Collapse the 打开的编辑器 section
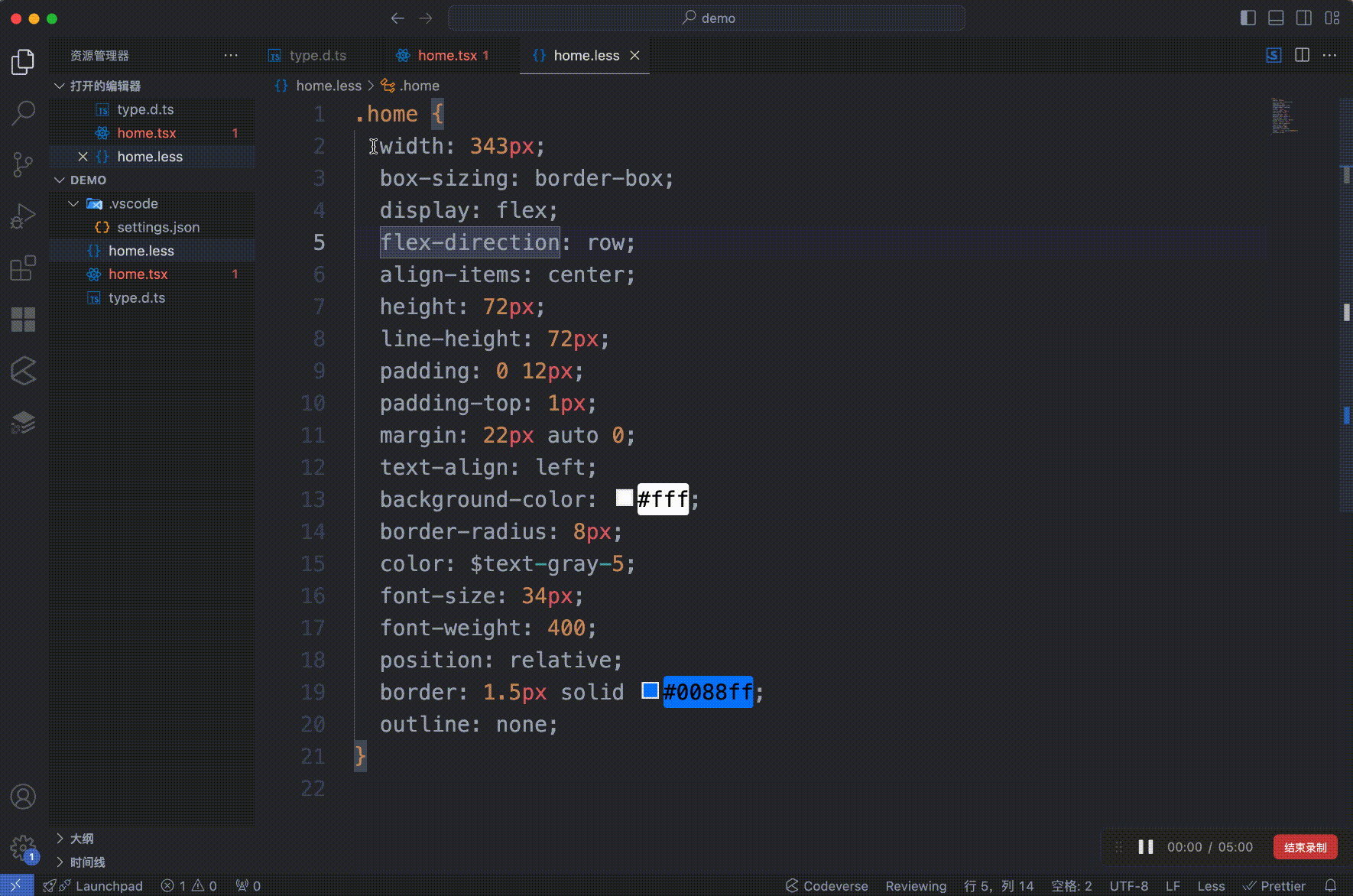1353x896 pixels. (60, 86)
